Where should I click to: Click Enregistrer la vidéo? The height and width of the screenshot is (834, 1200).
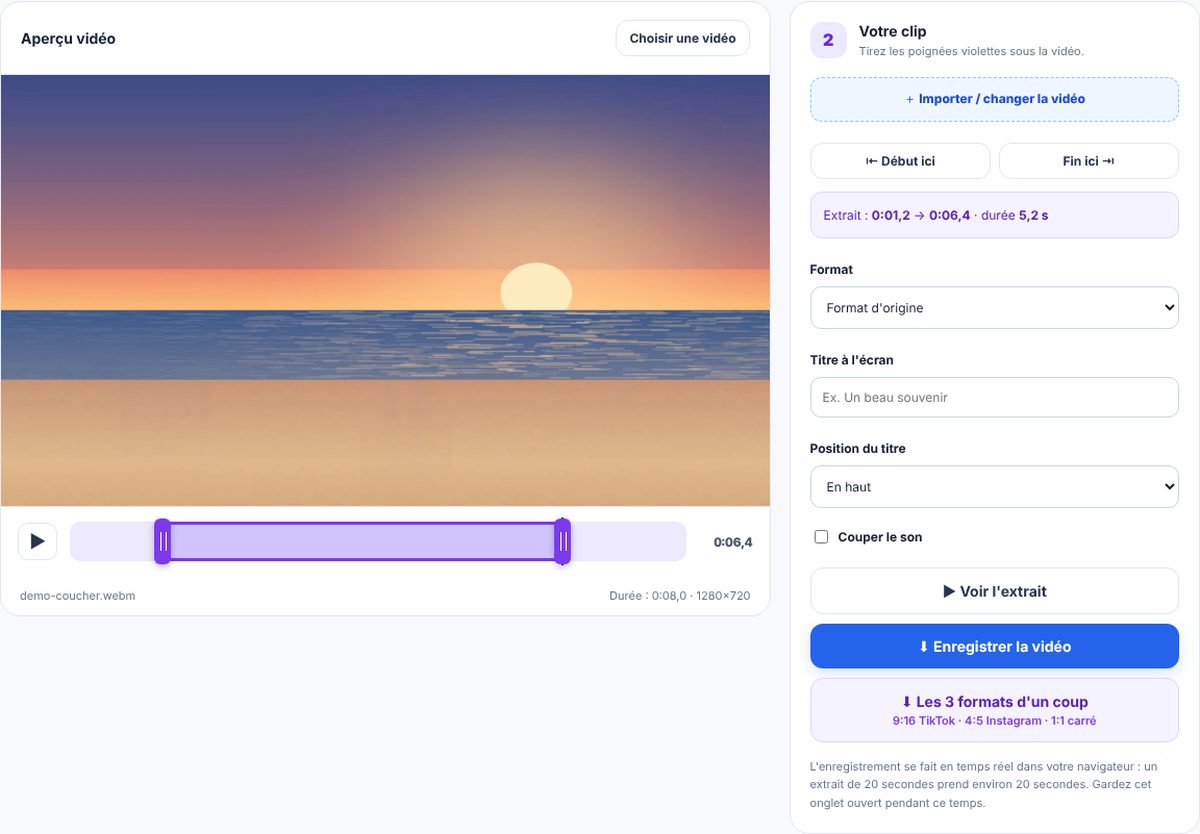(x=994, y=647)
